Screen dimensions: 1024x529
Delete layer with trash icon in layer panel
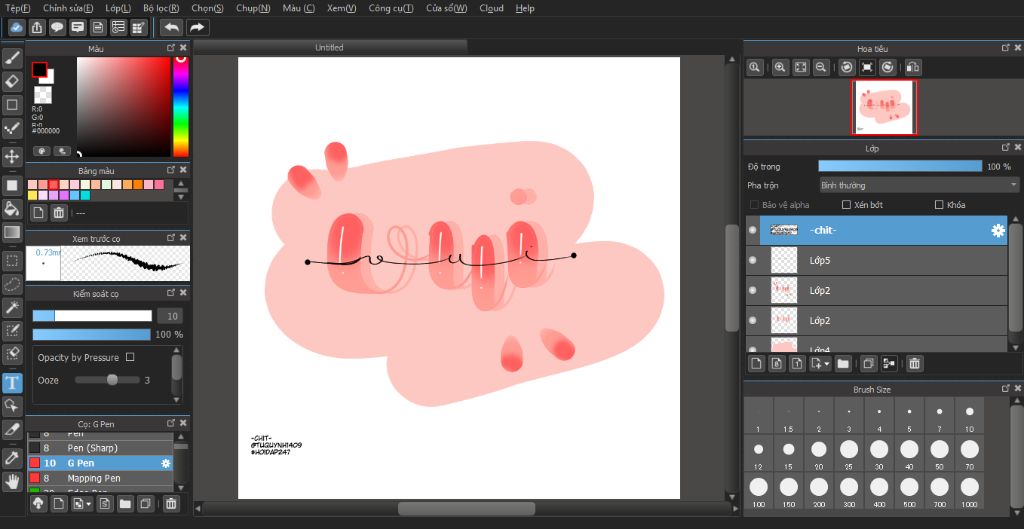point(914,364)
